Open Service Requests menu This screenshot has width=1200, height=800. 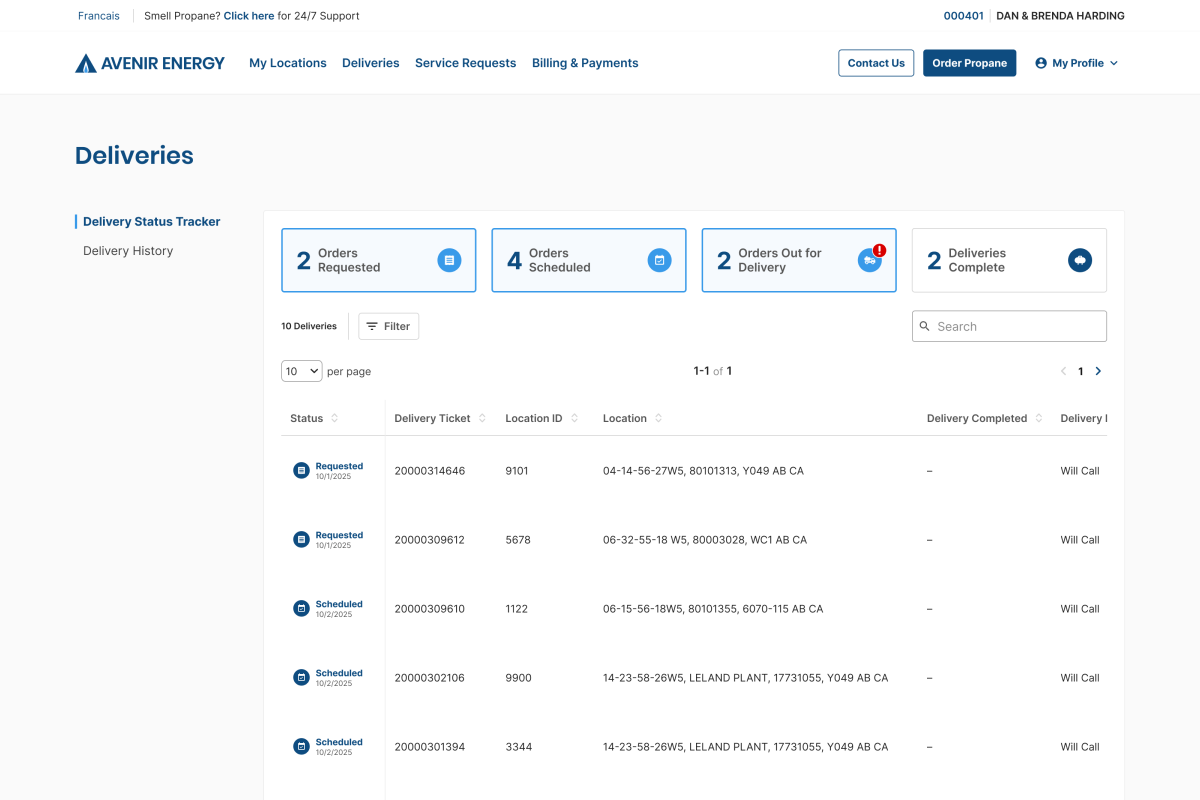[466, 63]
